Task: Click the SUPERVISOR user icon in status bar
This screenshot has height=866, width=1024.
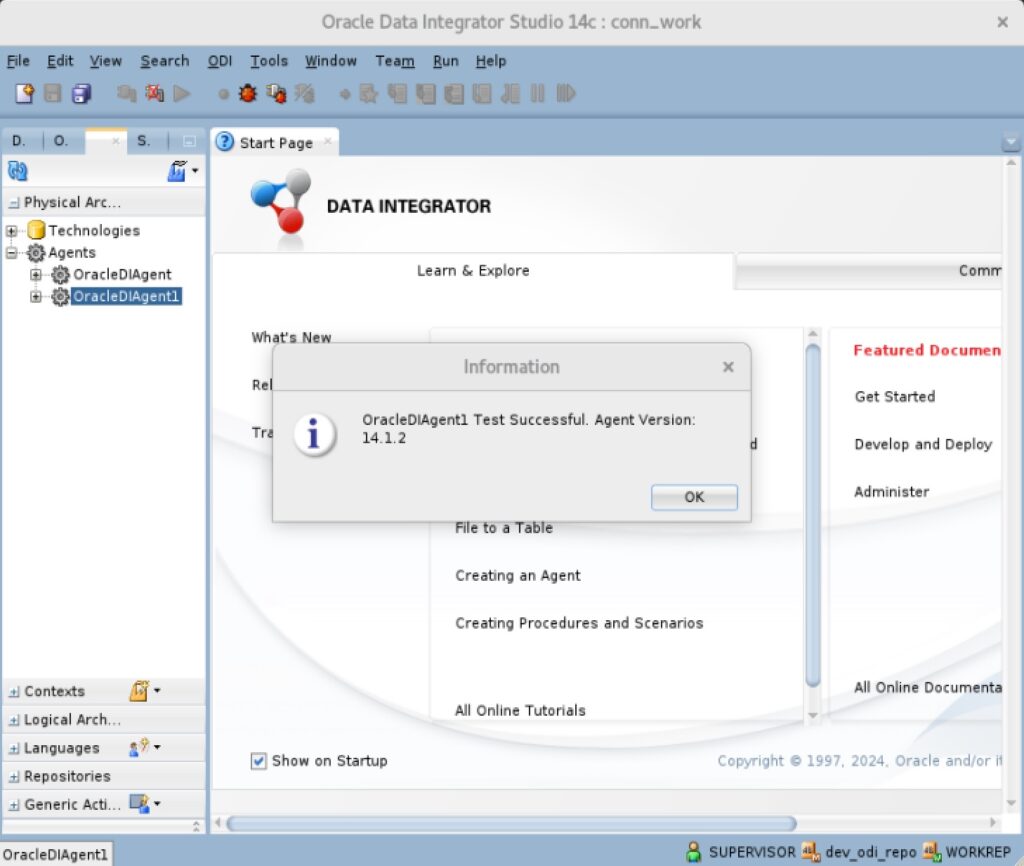Action: 694,852
